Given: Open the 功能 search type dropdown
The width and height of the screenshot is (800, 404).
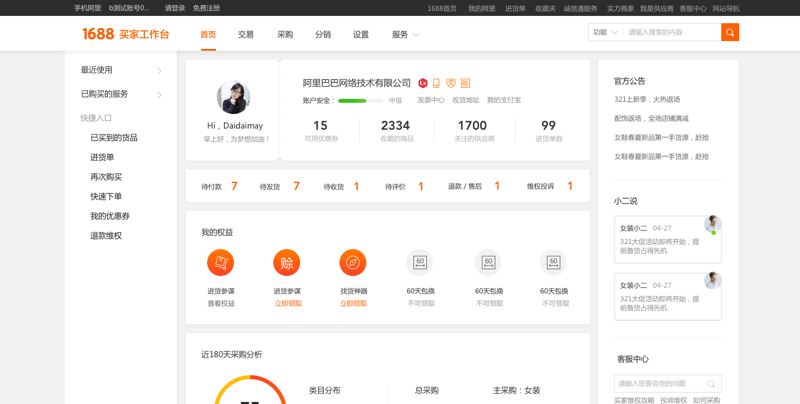Looking at the screenshot, I should pyautogui.click(x=605, y=32).
